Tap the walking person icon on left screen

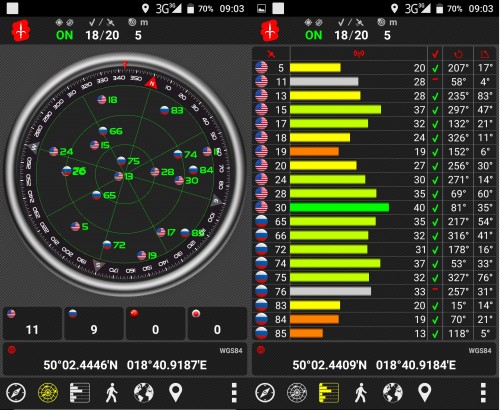pos(112,393)
